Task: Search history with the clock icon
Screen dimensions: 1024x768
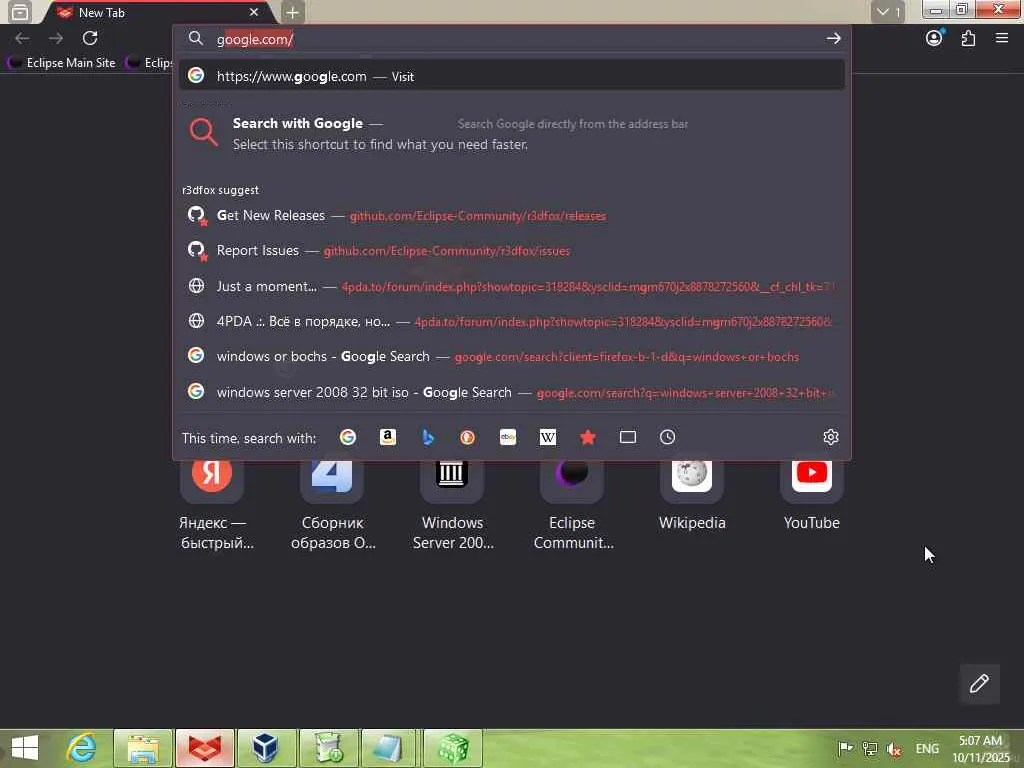Action: click(667, 437)
